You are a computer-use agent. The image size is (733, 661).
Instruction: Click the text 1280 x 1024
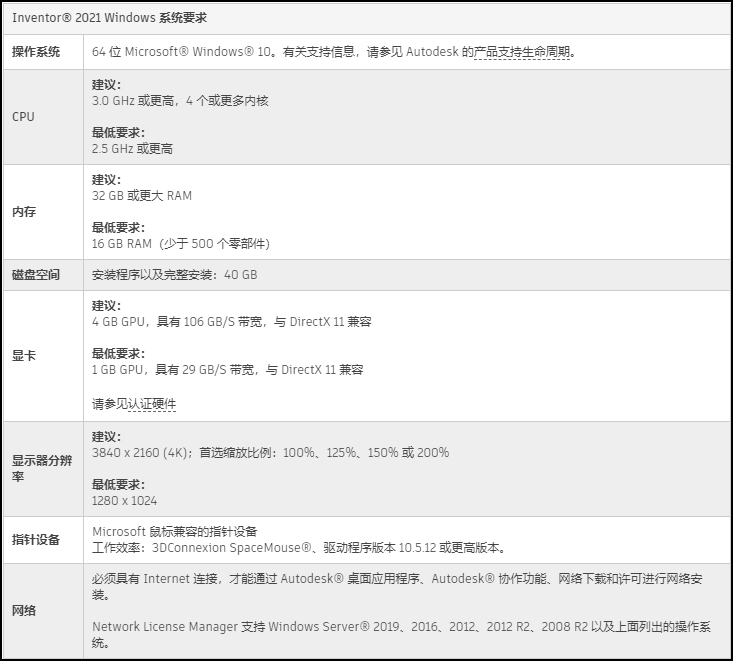(124, 501)
